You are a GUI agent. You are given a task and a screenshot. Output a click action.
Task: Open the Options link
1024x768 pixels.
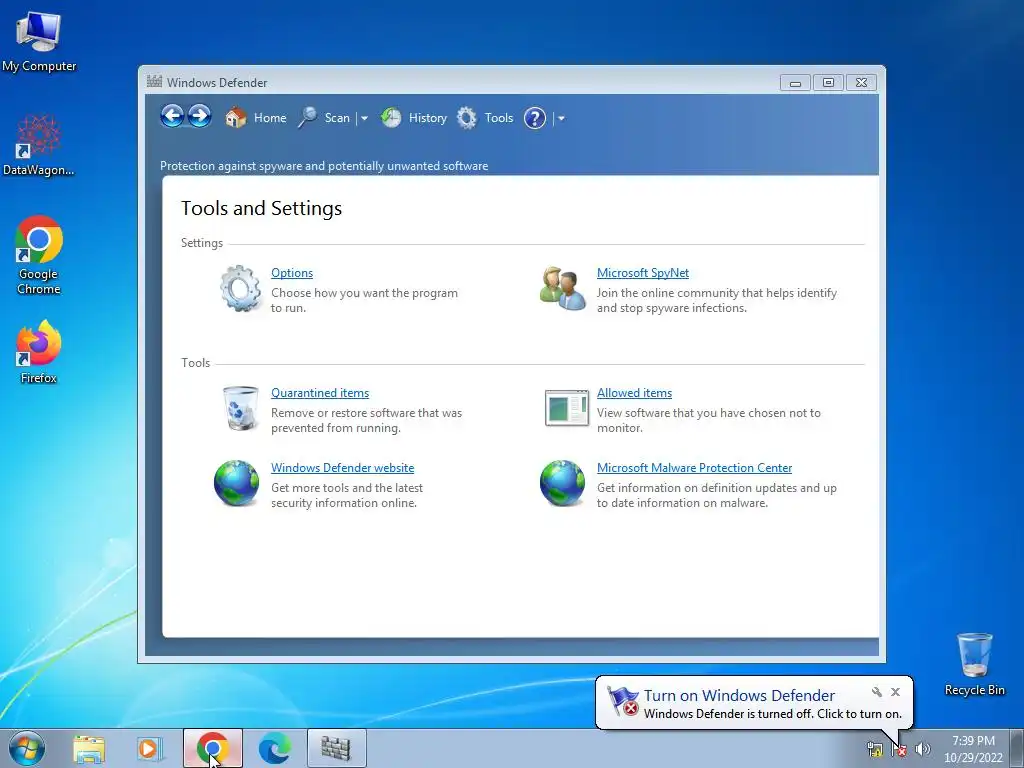tap(292, 273)
